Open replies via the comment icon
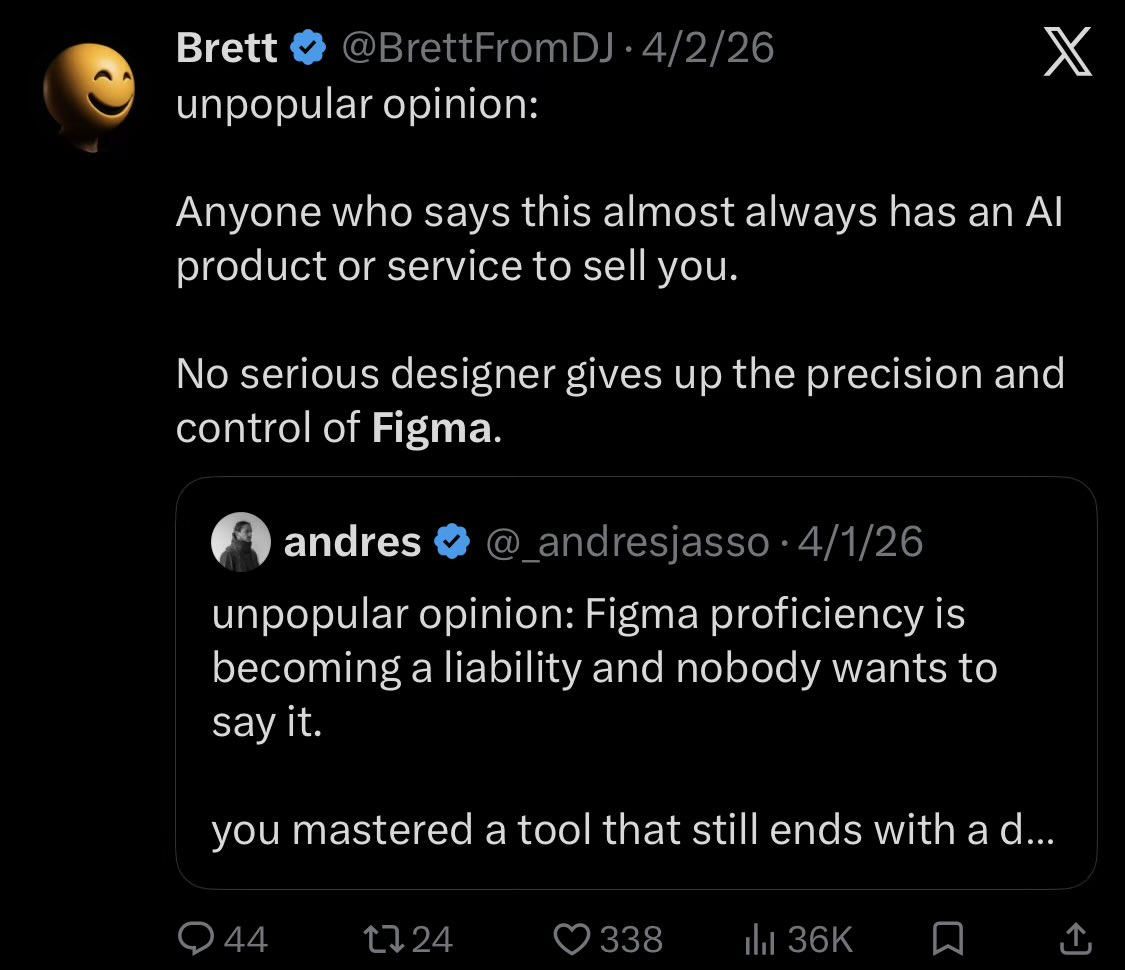The height and width of the screenshot is (970, 1125). [x=194, y=938]
